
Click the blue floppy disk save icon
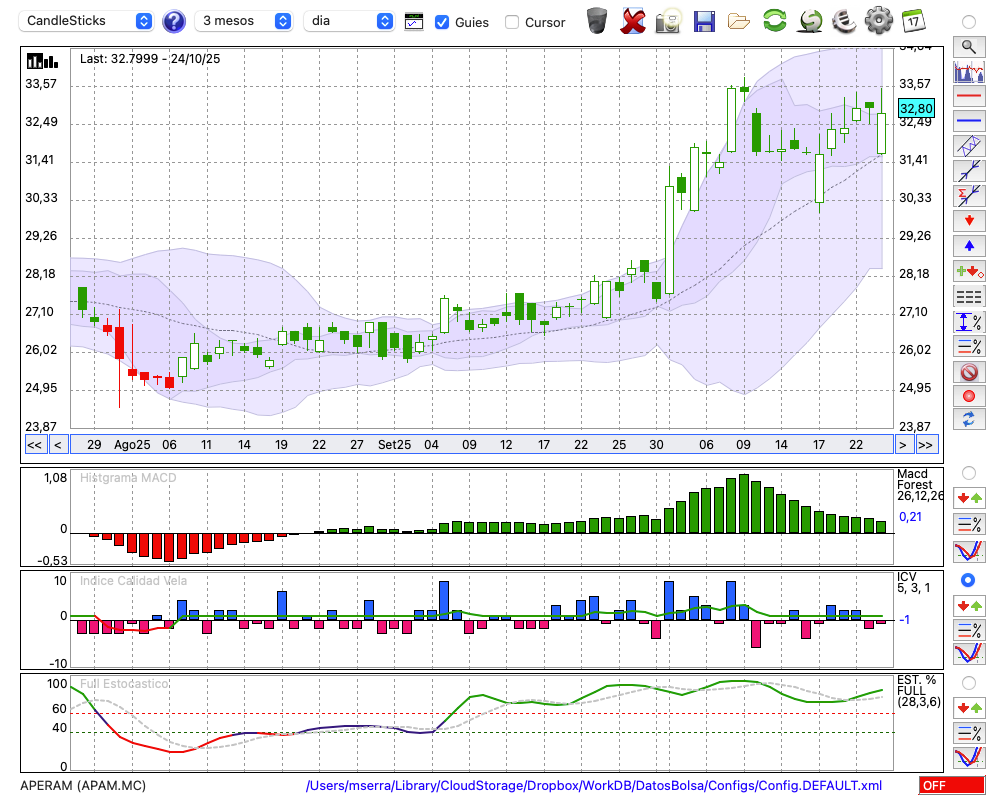(x=704, y=20)
